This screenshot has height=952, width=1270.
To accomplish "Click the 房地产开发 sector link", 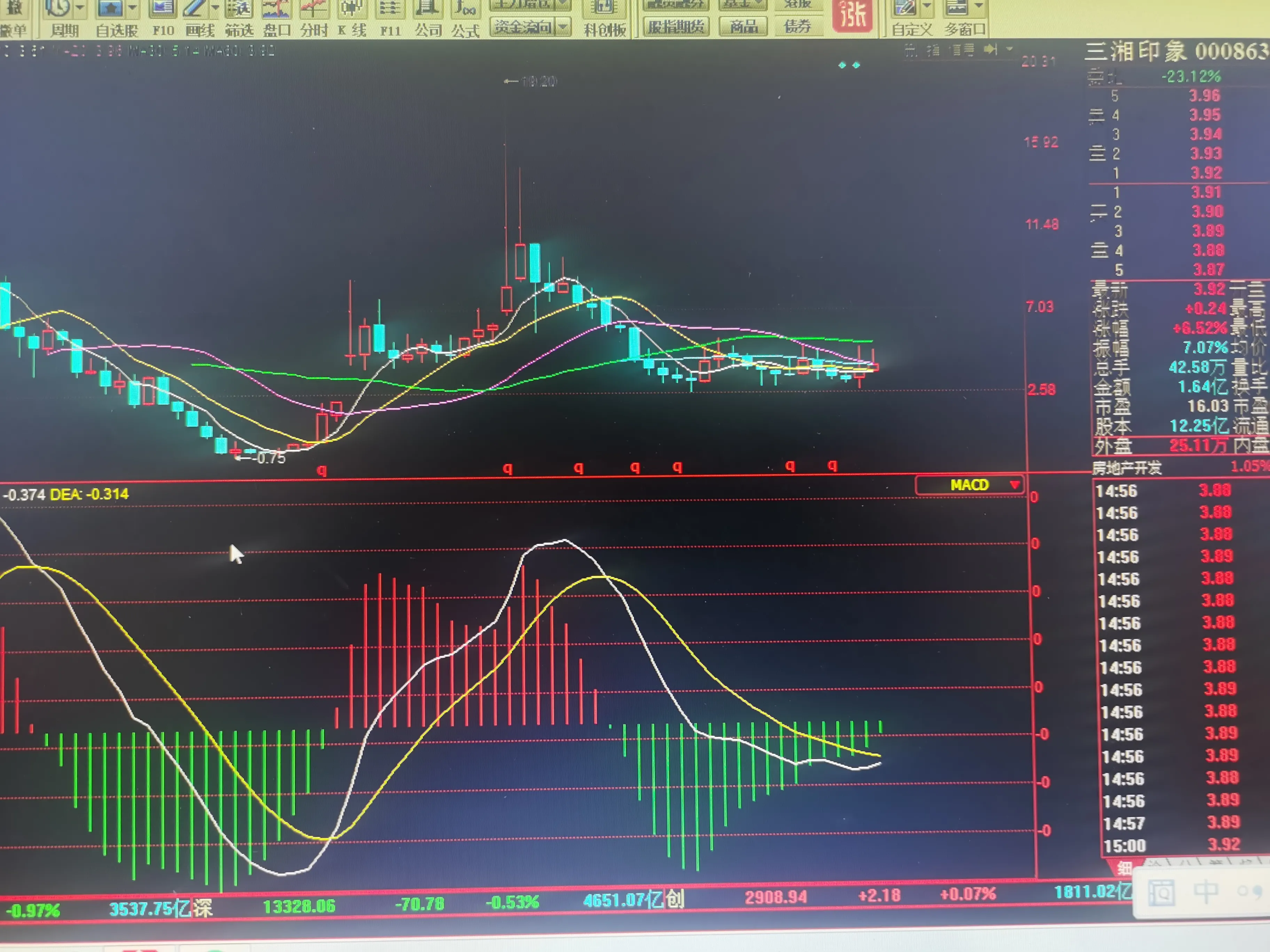I will click(1127, 468).
